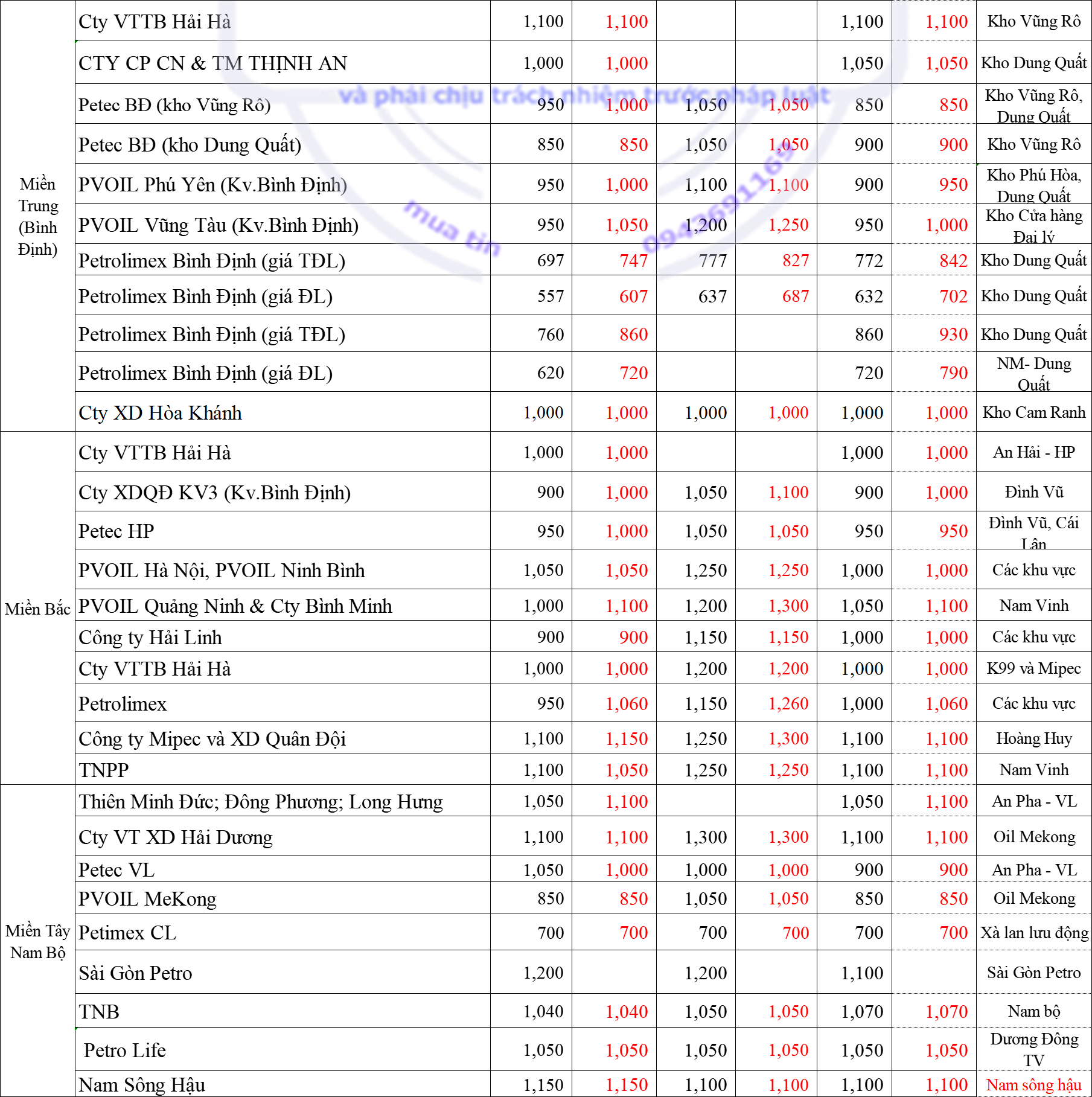Viewport: 1092px width, 1097px height.
Task: Click the An Hải - HP cell
Action: [1033, 452]
